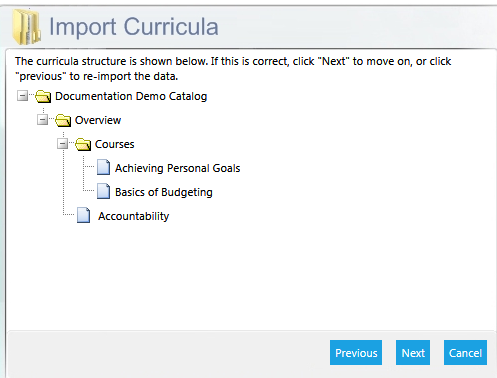Continue with the Next button
This screenshot has height=378, width=497.
413,353
